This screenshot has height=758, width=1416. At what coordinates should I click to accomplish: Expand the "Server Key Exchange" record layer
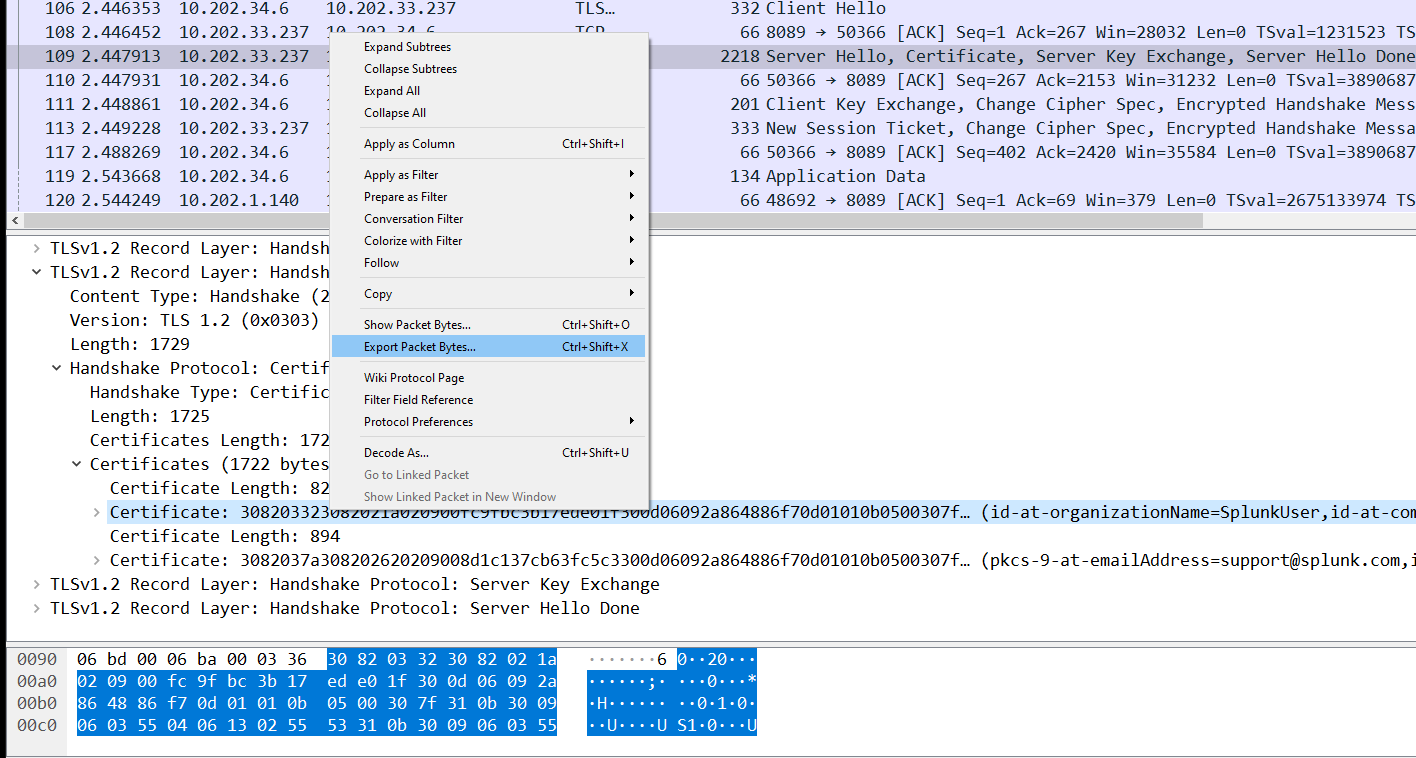pyautogui.click(x=37, y=583)
